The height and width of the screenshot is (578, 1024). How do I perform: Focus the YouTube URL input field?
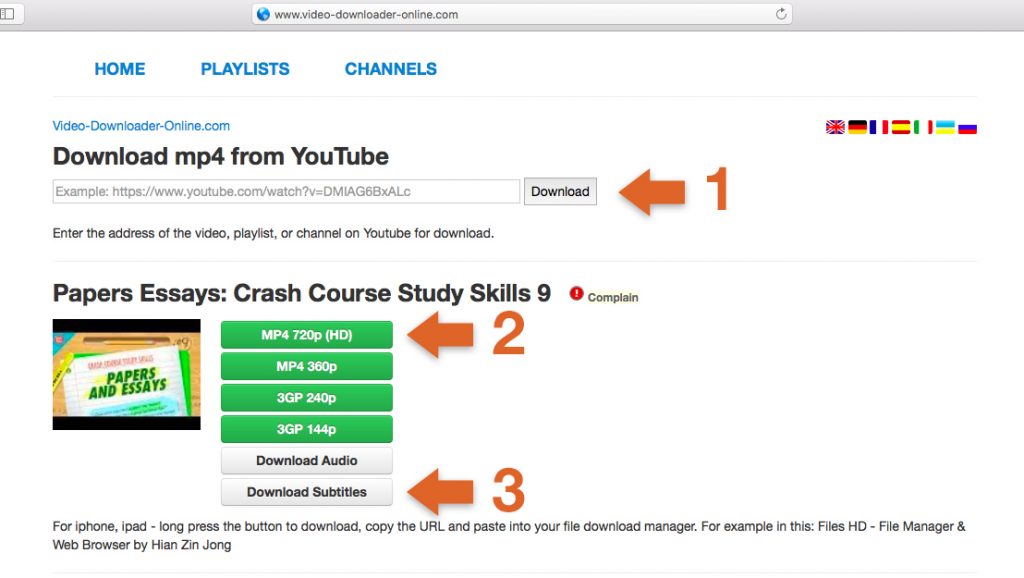(286, 191)
